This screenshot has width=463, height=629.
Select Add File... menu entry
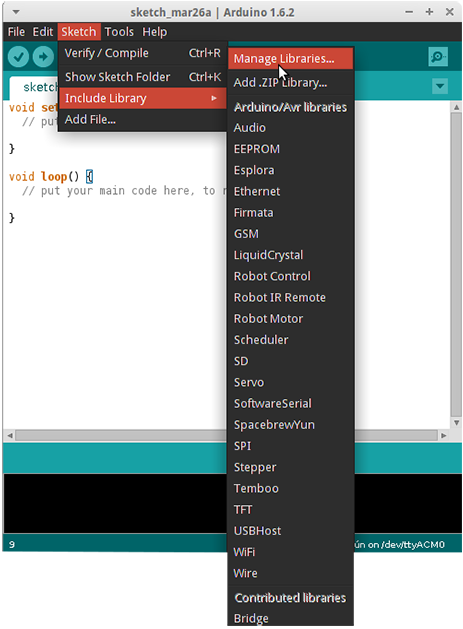142,120
